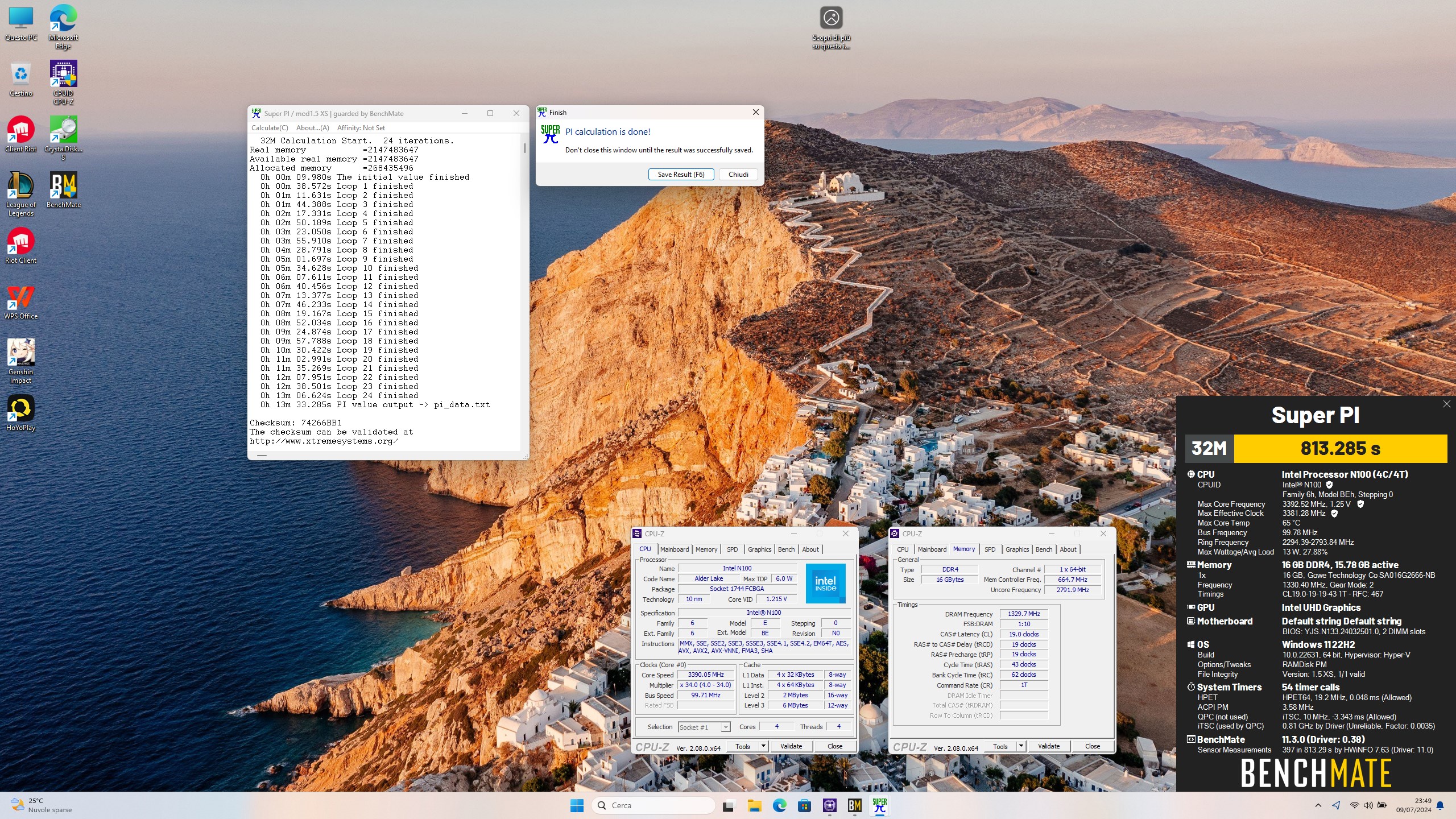Open Graphics tab in left CPU-Z window

coord(759,549)
